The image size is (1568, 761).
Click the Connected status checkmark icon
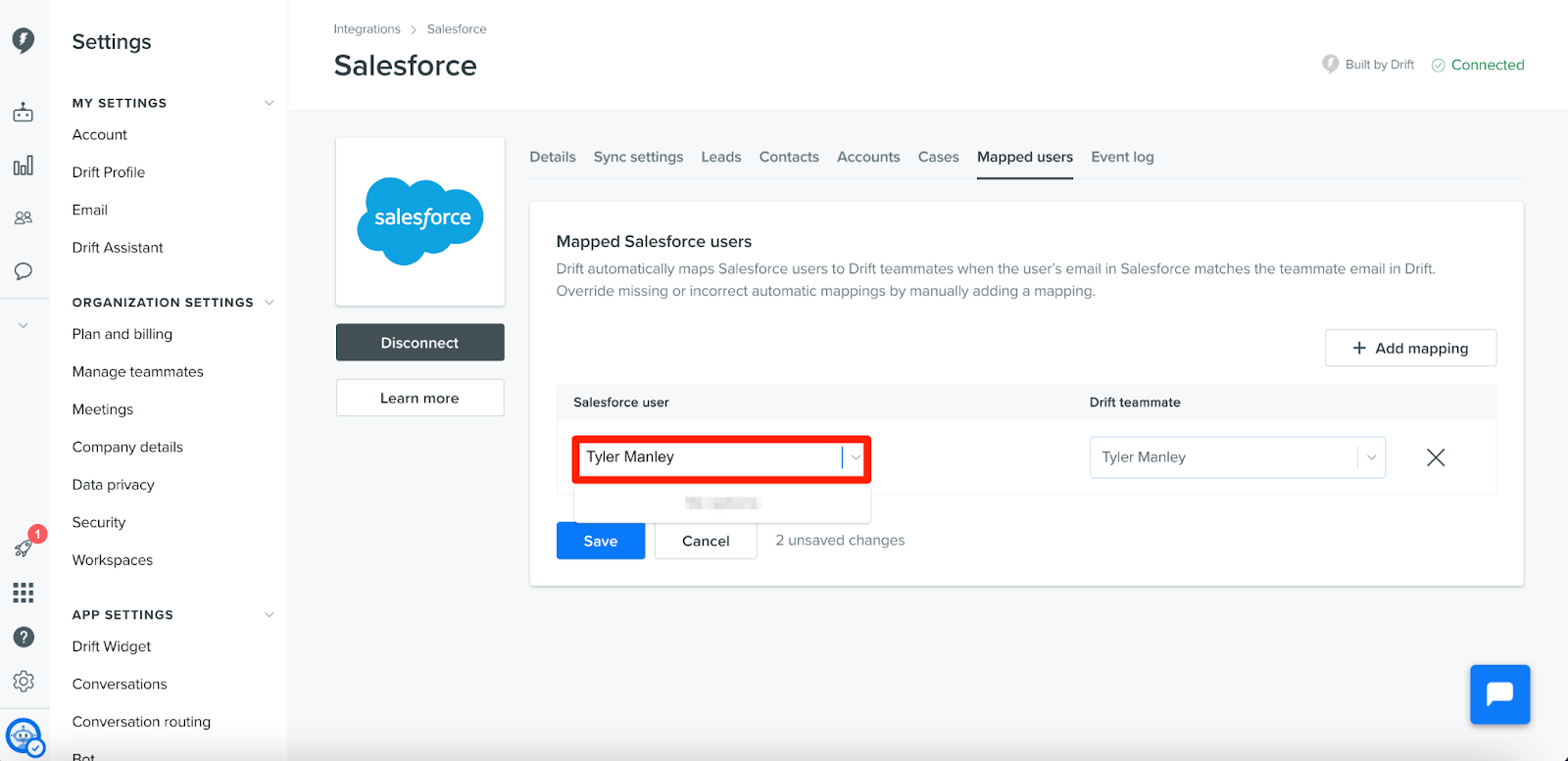coord(1438,66)
